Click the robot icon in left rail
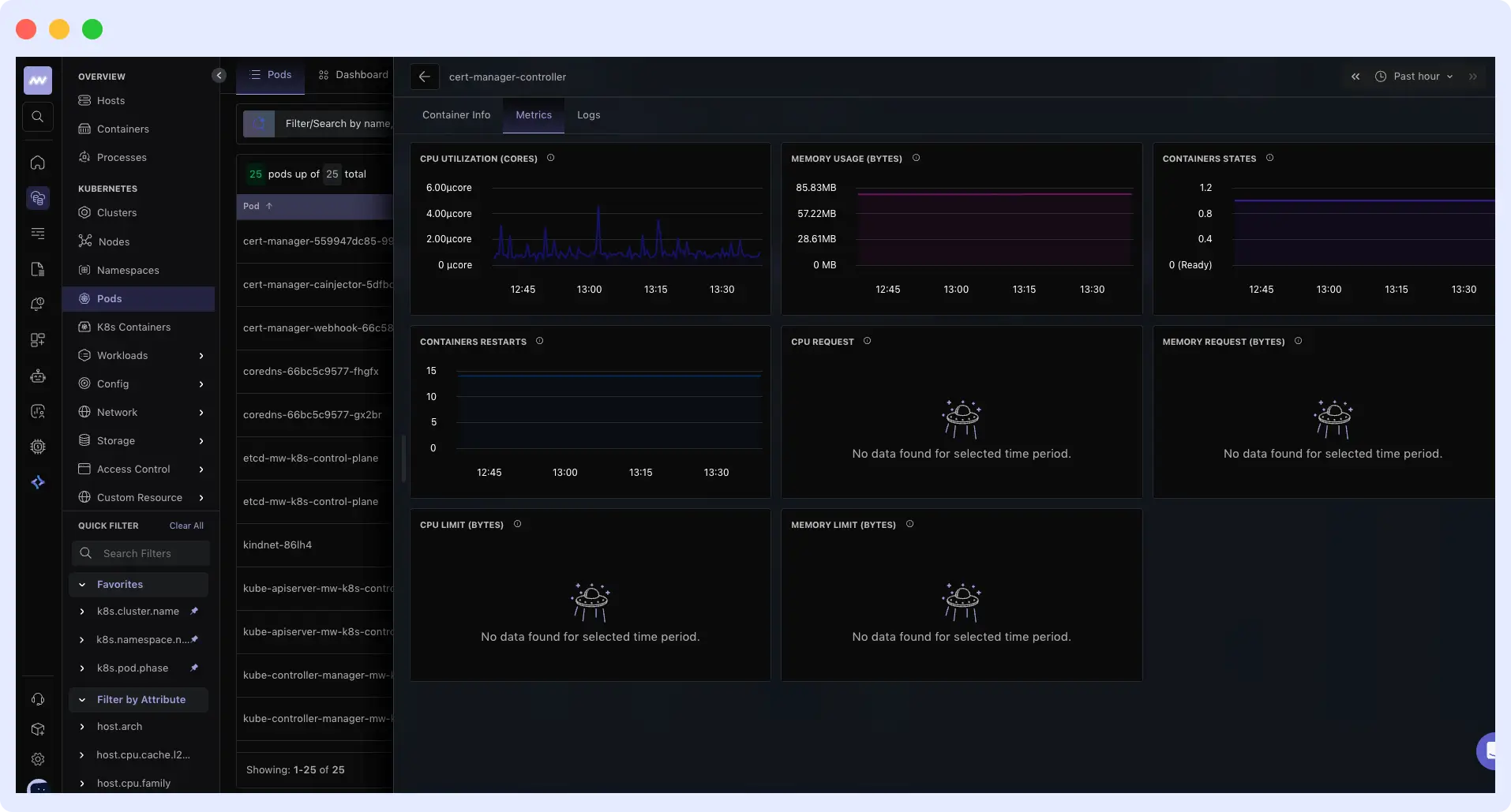The image size is (1511, 812). [38, 376]
